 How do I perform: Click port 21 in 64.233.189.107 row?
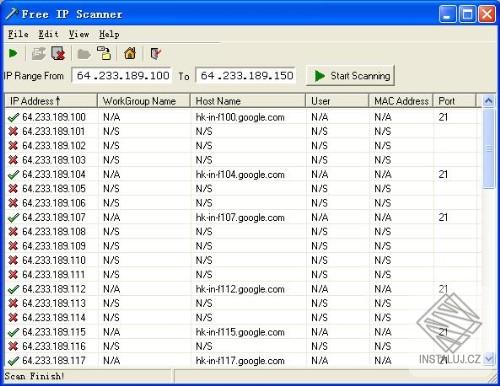point(443,217)
